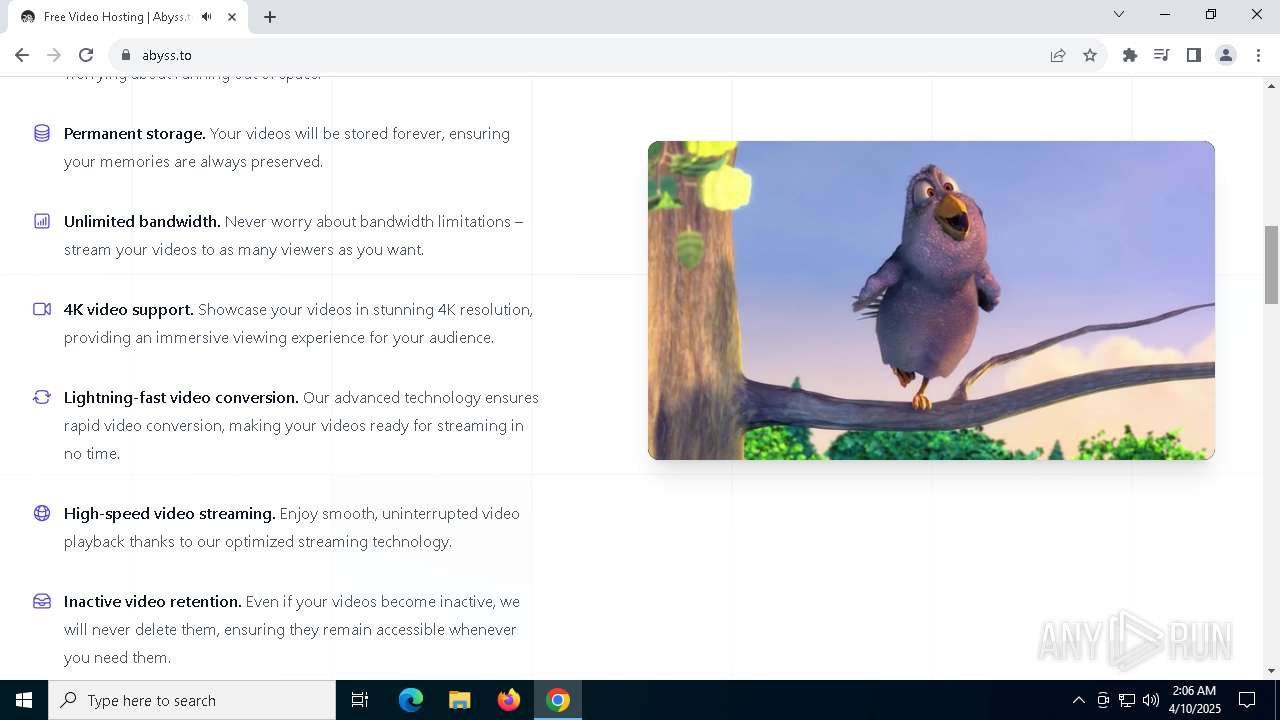Toggle the Chrome side panel
The height and width of the screenshot is (720, 1280).
[1194, 55]
